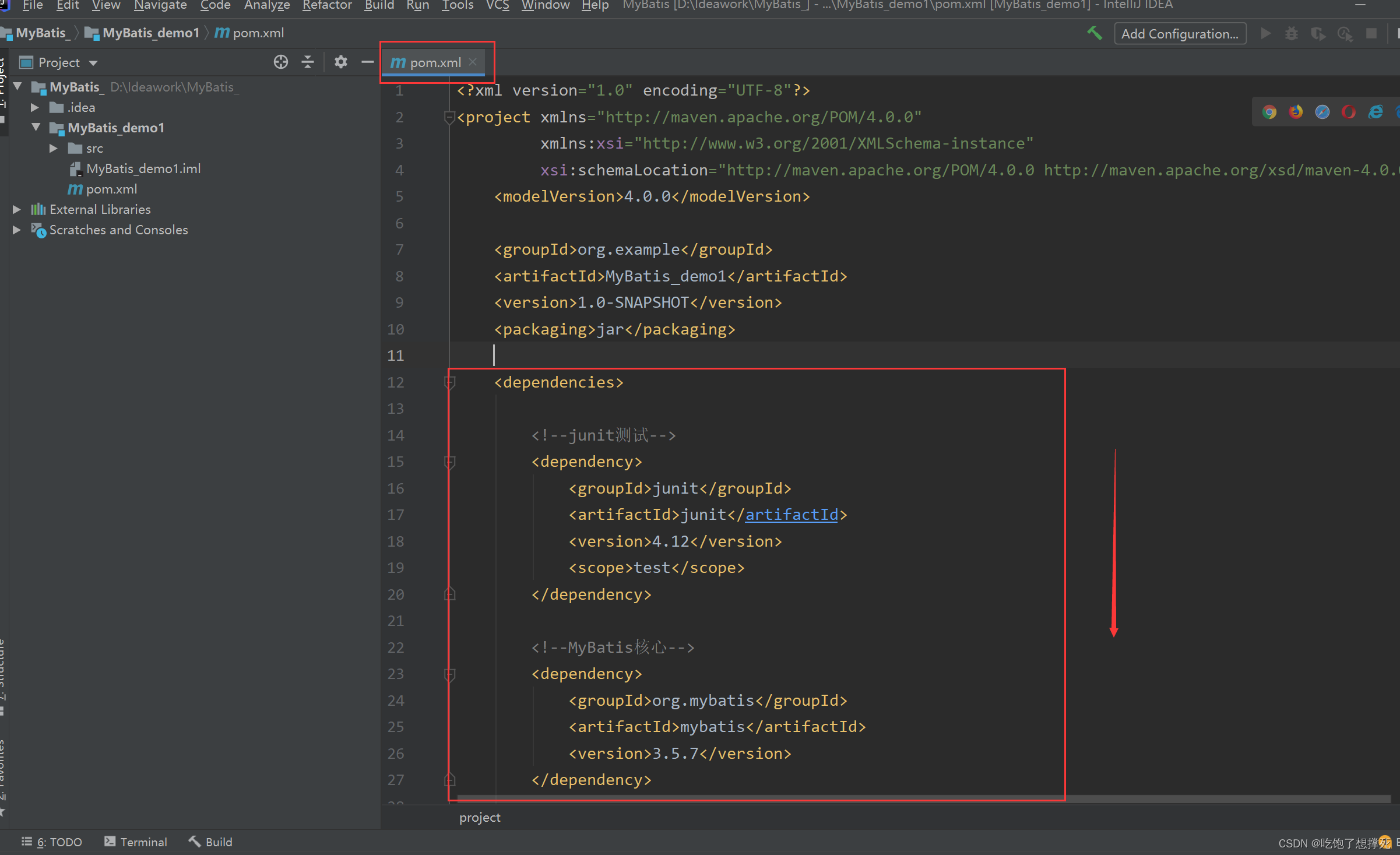Click the Collapse All icon in Project panel

(308, 62)
